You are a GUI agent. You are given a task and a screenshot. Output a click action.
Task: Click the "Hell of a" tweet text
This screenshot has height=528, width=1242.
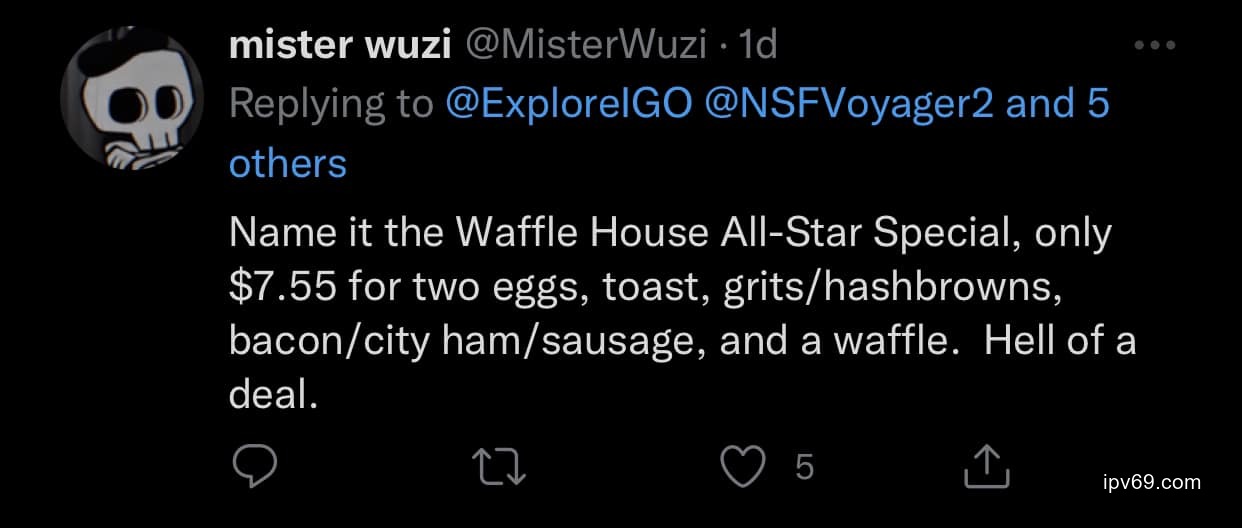(1060, 341)
